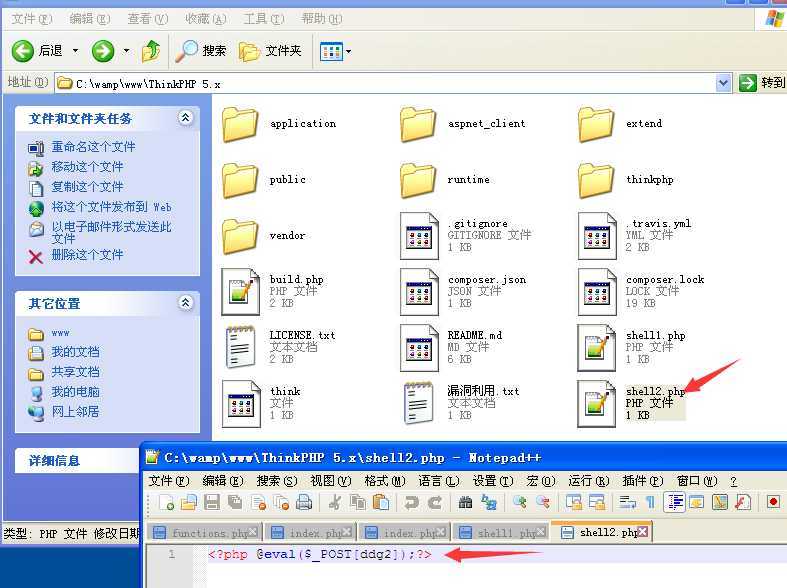
Task: Open the Function List icon in Notepad++
Action: pyautogui.click(x=743, y=502)
